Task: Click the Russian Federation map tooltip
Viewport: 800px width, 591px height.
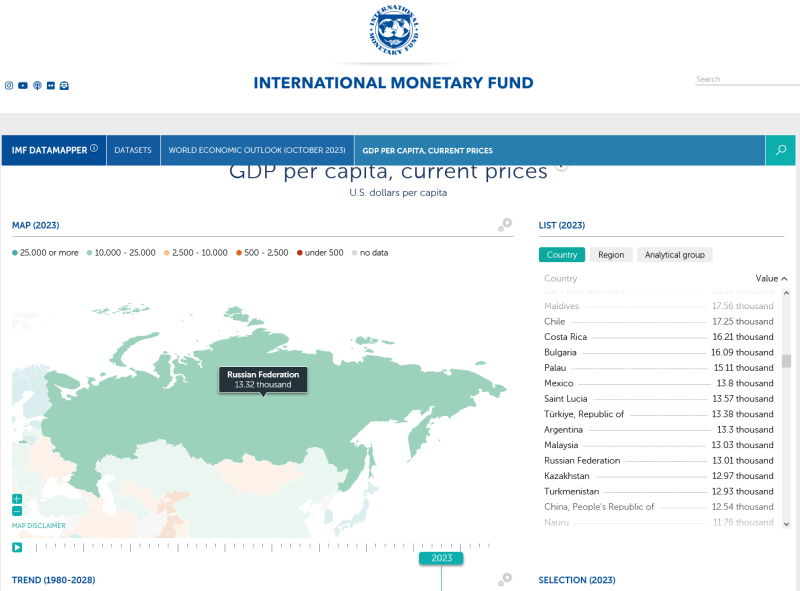Action: (x=263, y=380)
